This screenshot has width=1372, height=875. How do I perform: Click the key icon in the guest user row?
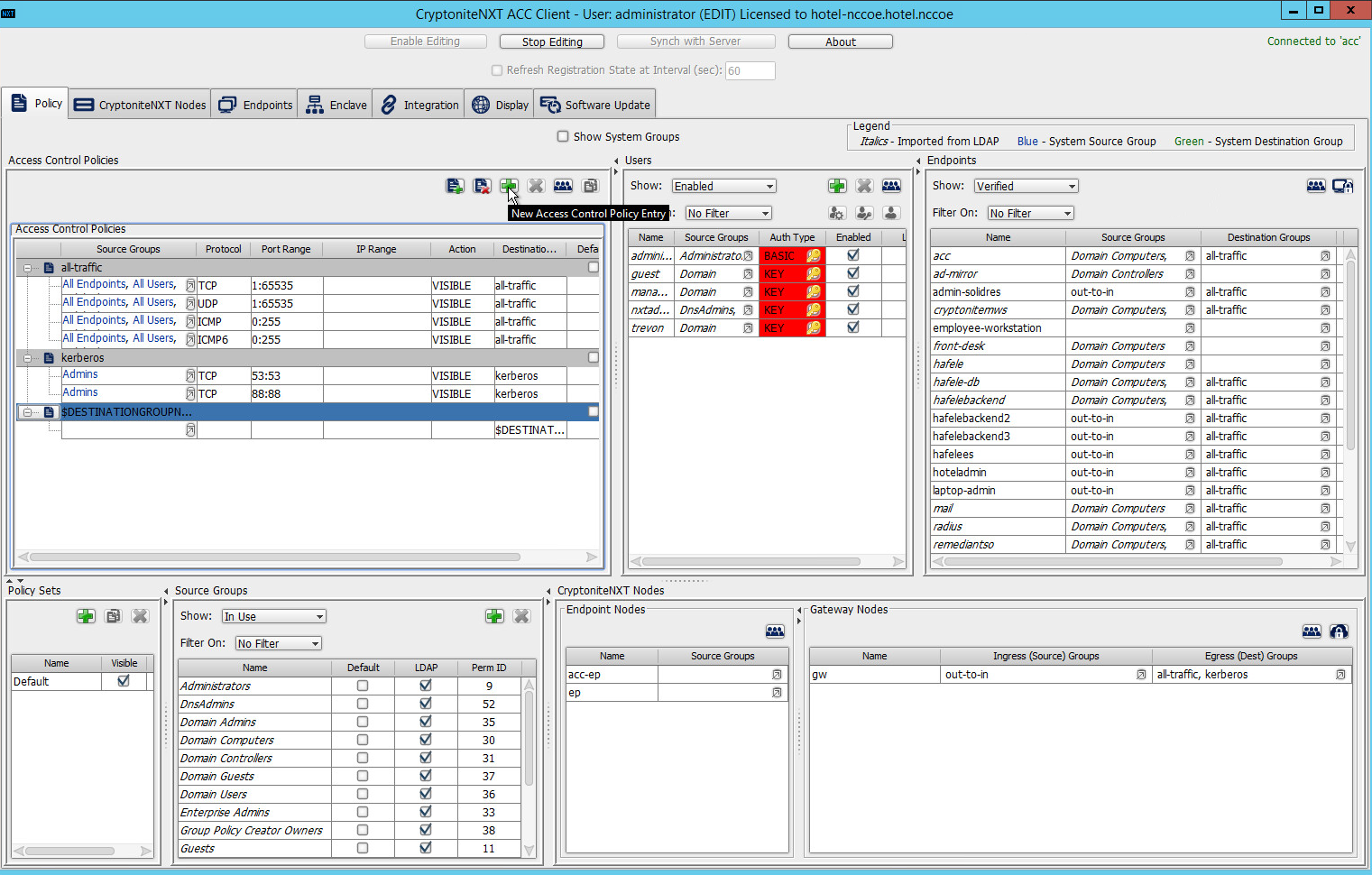[814, 274]
